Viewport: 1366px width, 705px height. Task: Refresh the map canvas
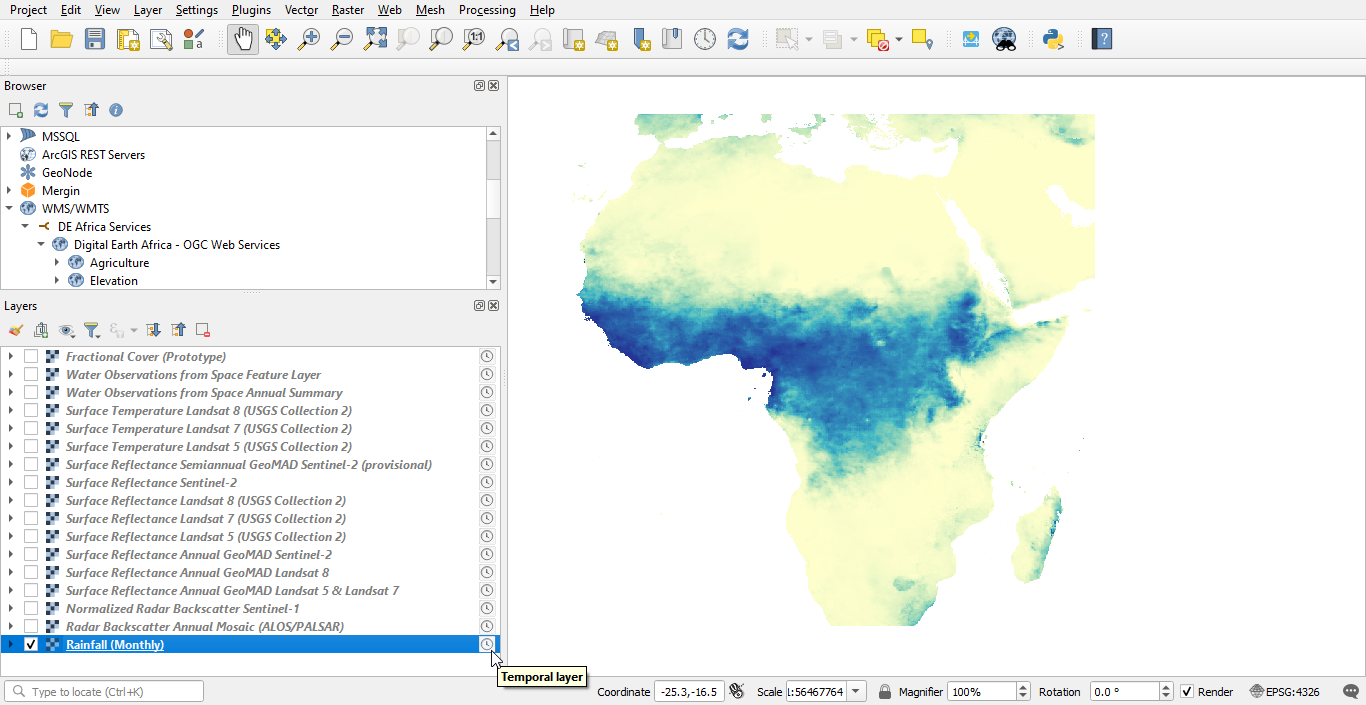738,39
